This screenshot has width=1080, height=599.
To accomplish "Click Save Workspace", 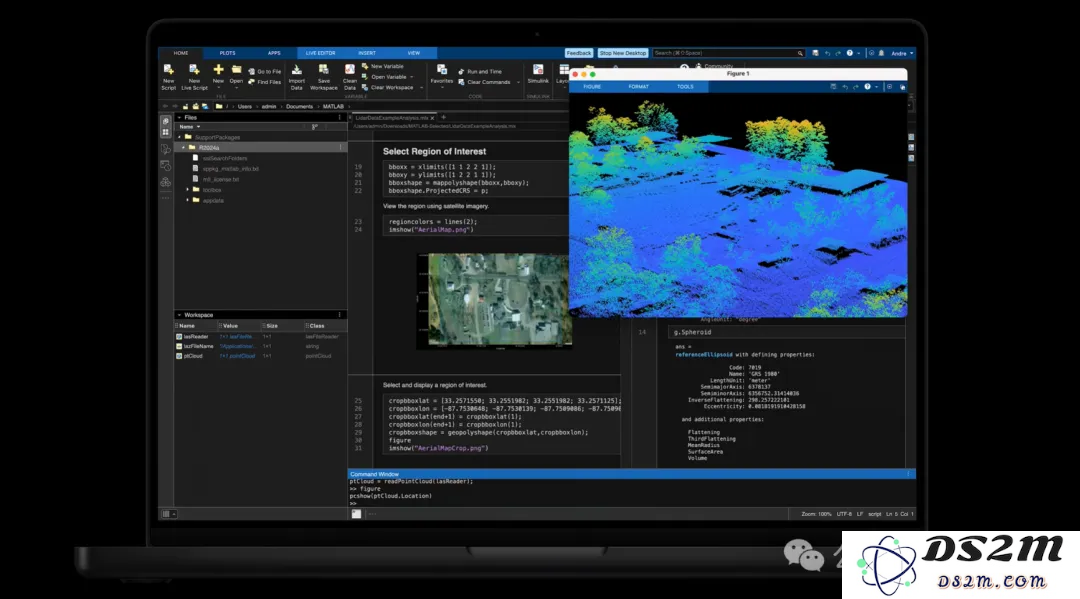I will [x=324, y=76].
